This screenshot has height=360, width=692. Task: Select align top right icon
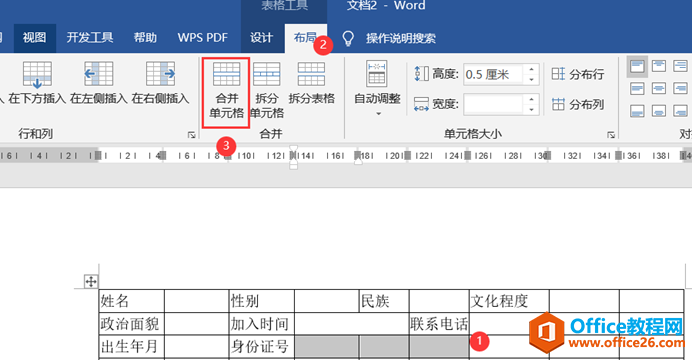coord(680,67)
